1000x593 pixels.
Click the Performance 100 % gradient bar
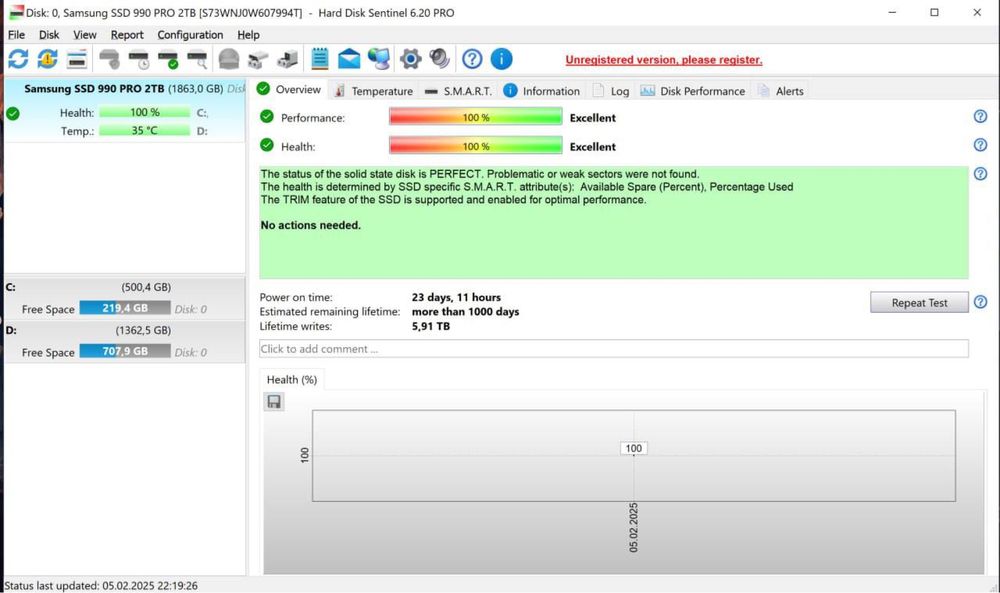coord(476,117)
